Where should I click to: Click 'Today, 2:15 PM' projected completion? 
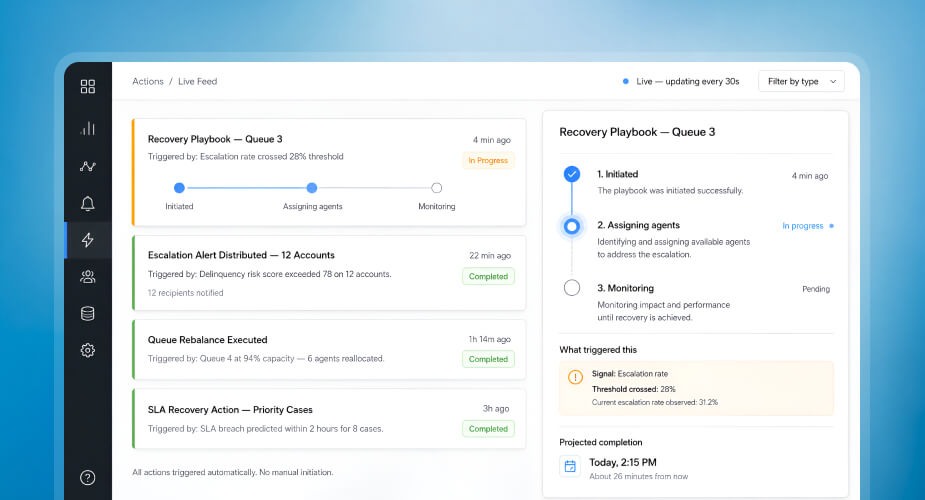[623, 462]
